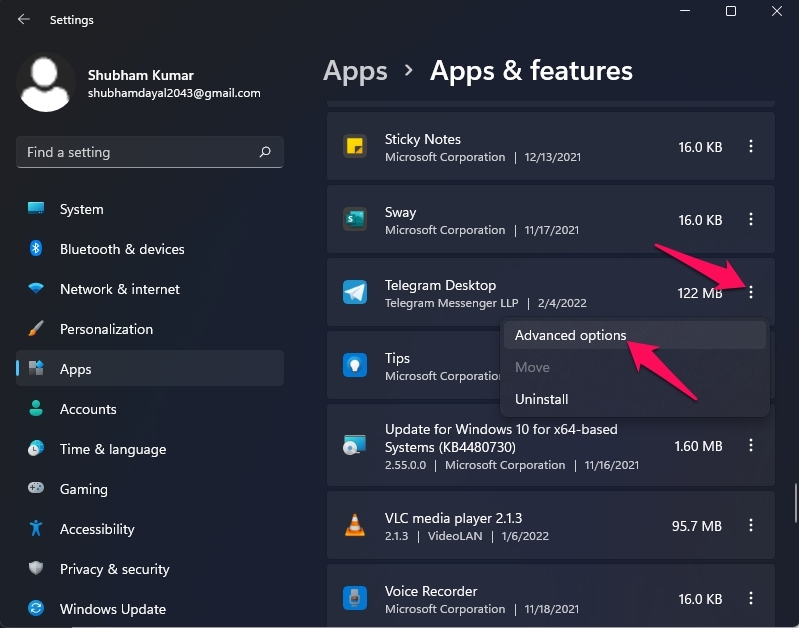Open the three-dot menu for KB4480730 update
The height and width of the screenshot is (628, 799).
(751, 445)
